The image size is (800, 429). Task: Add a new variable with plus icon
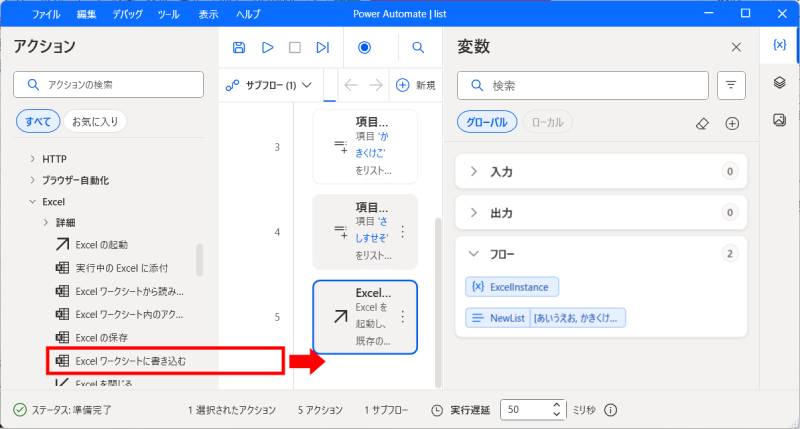[732, 123]
